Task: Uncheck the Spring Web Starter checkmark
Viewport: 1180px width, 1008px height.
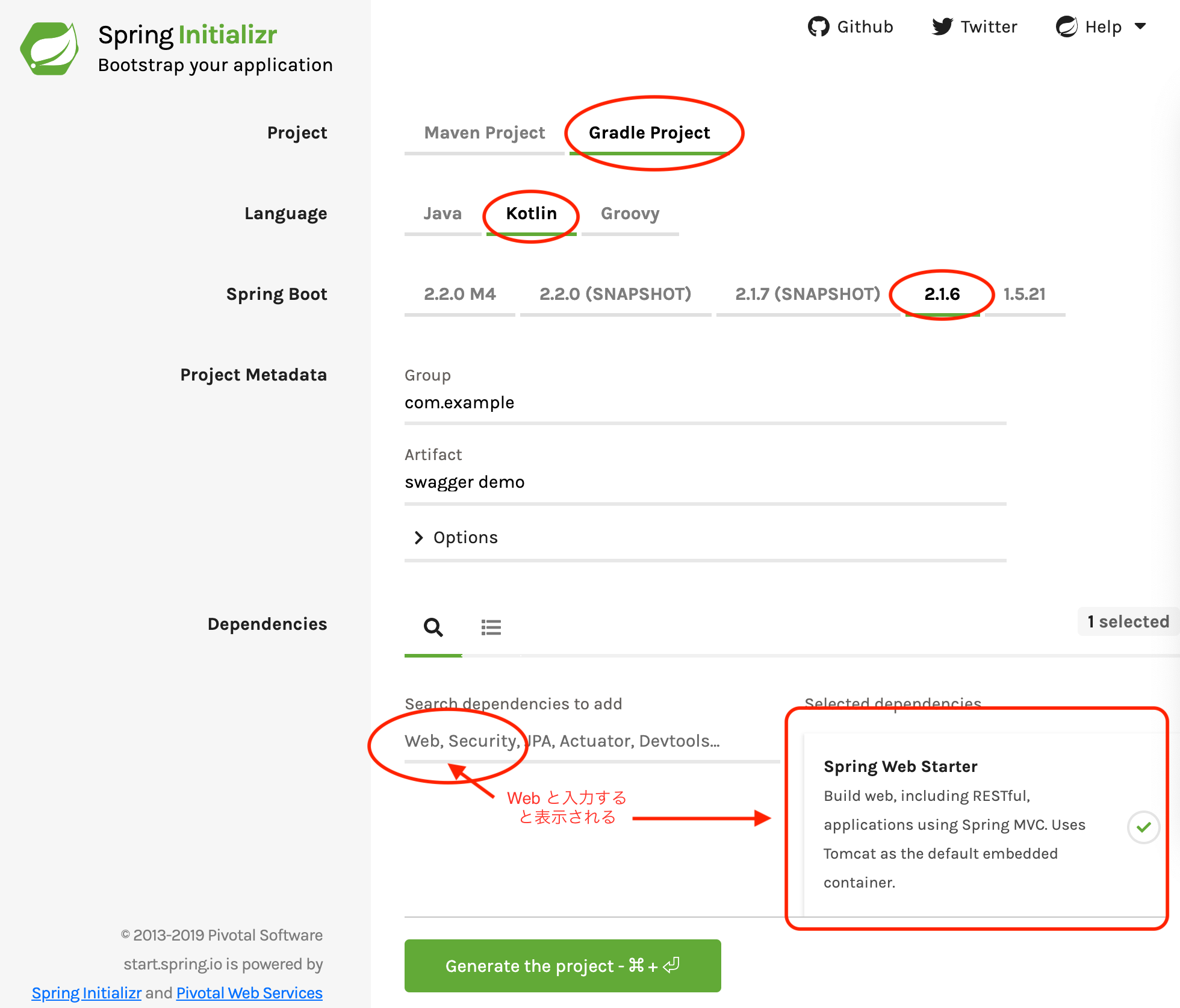Action: (x=1143, y=827)
